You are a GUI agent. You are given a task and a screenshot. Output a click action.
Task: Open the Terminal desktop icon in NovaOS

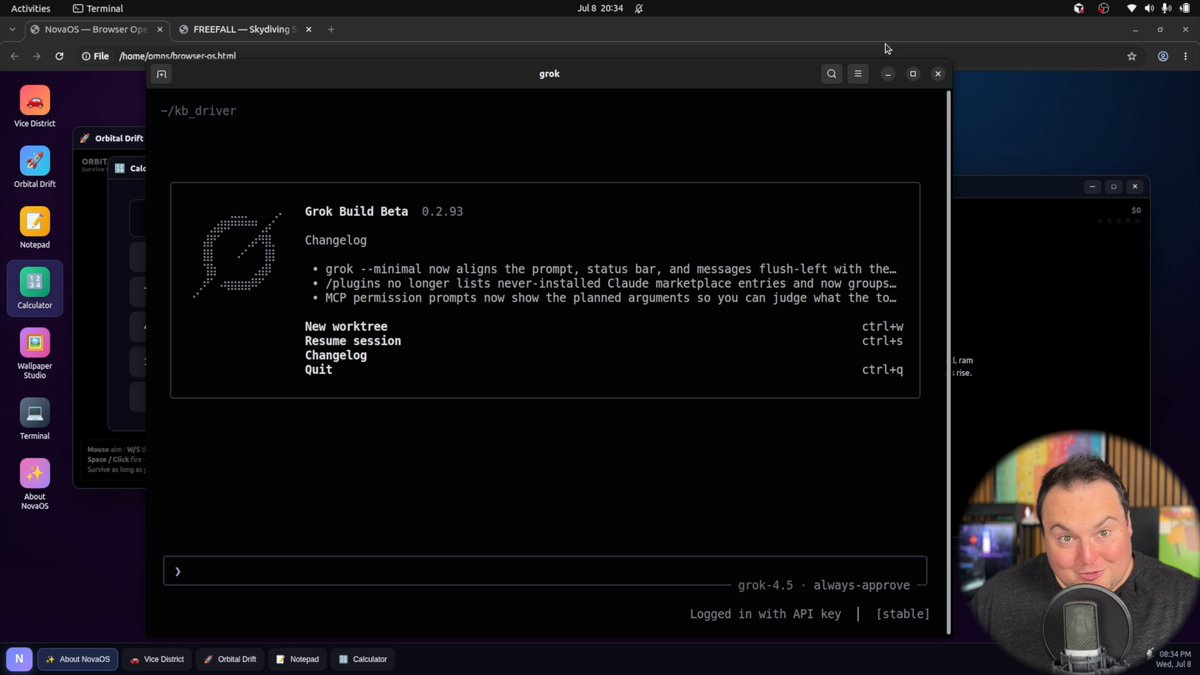[34, 419]
